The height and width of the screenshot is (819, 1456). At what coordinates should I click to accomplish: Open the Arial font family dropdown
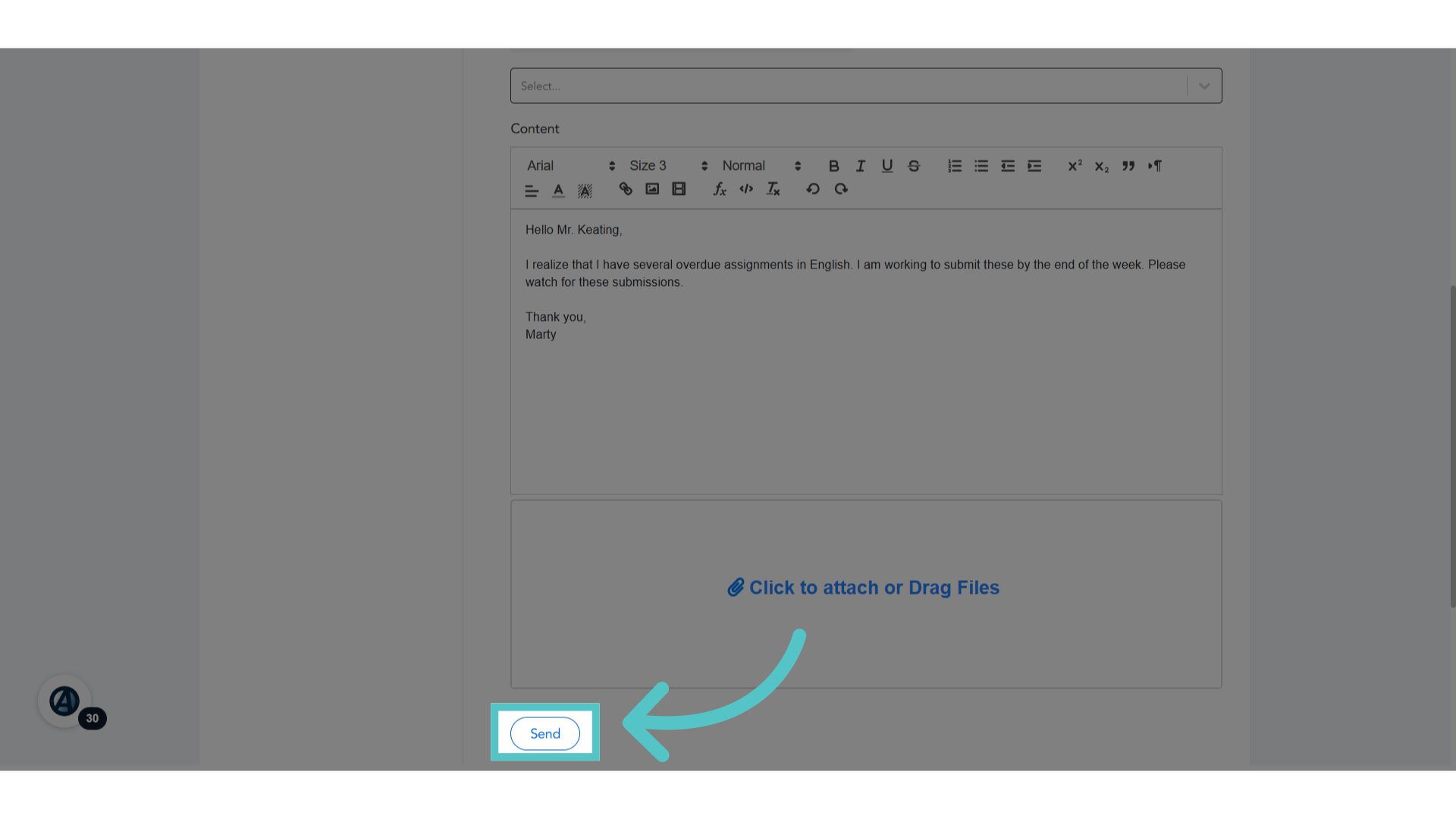(570, 165)
